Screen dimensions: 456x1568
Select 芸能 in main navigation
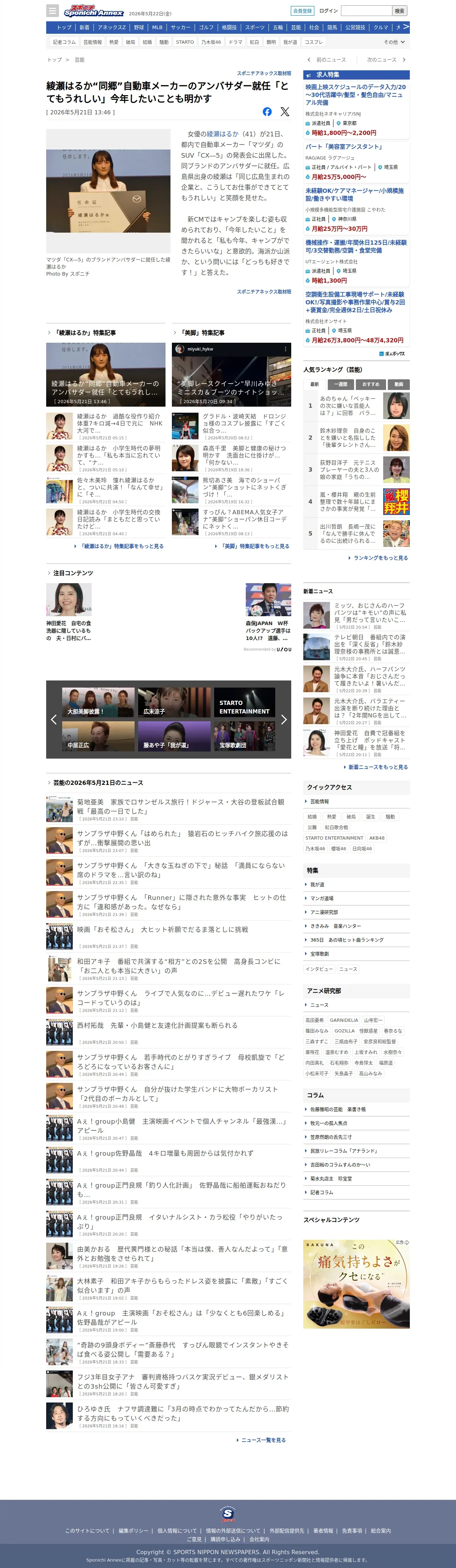click(x=296, y=27)
